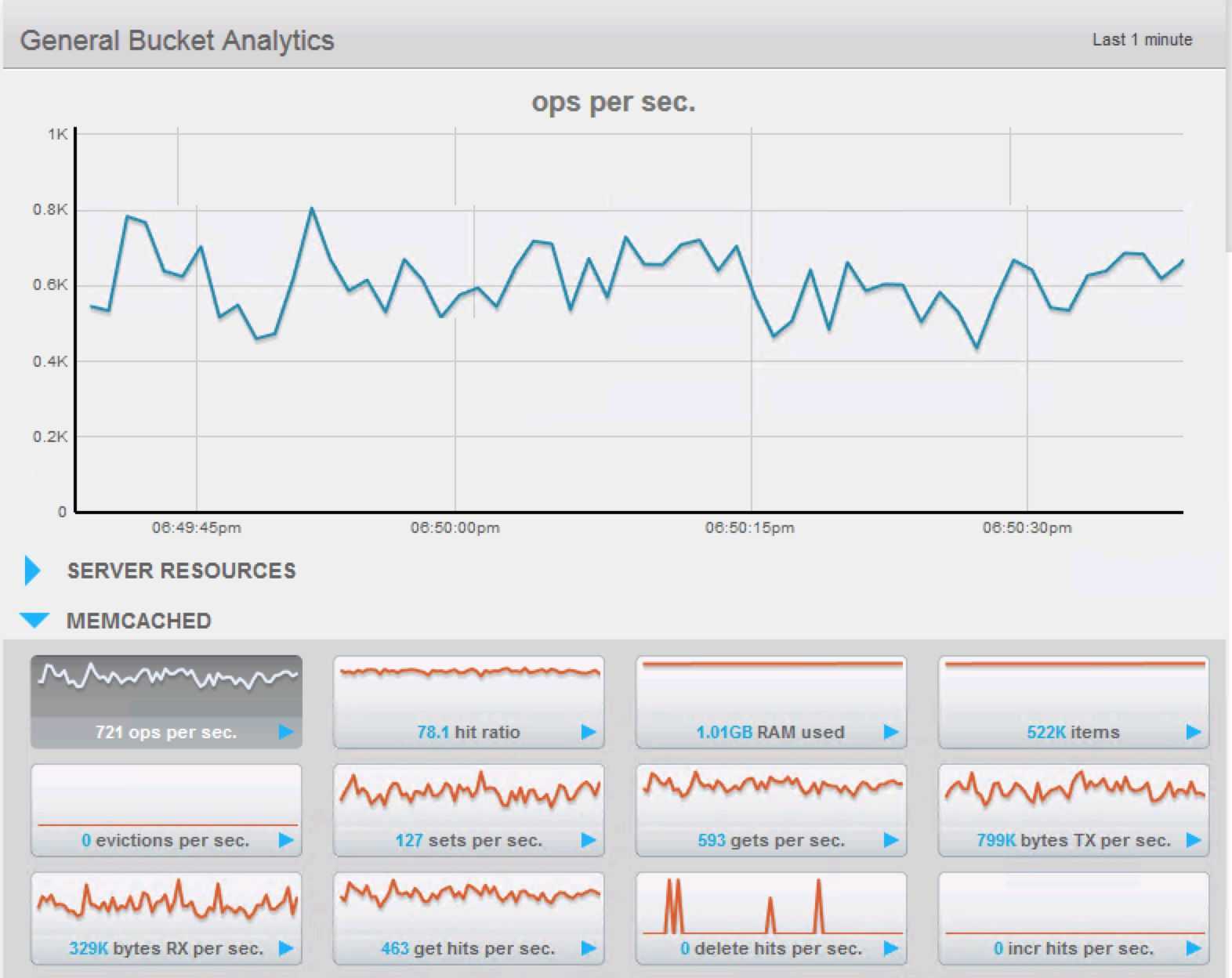
Task: Click the 06:50:30pm time axis label
Action: (x=1027, y=527)
